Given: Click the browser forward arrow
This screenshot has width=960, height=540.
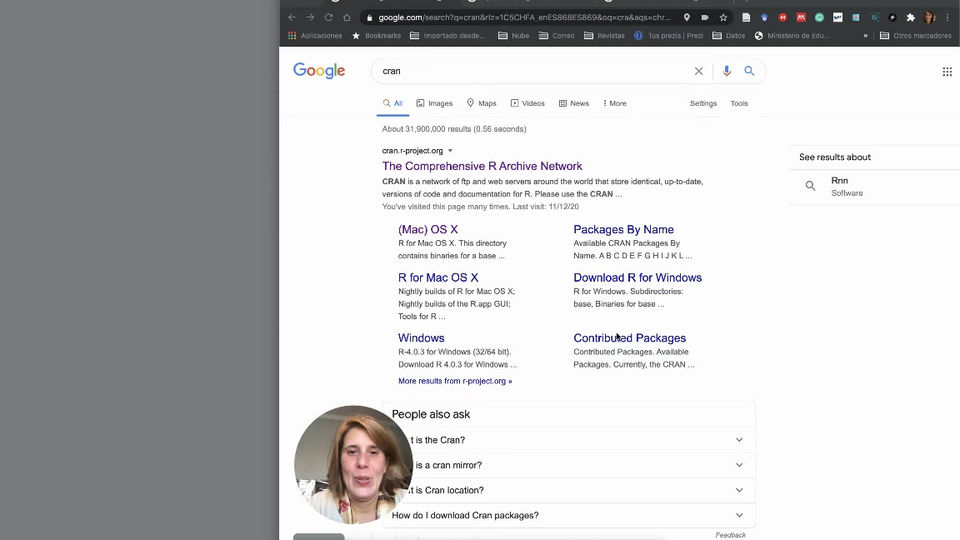Looking at the screenshot, I should 310,18.
